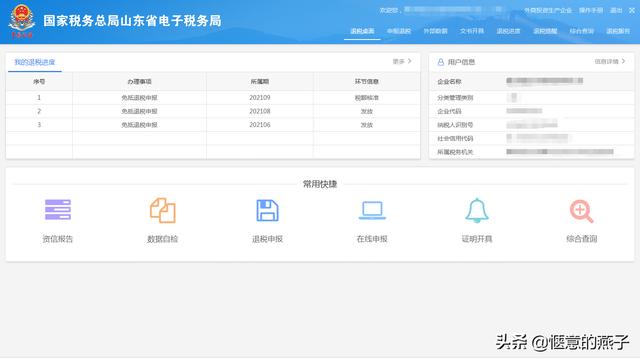Open the 综合查询 navigation tab

pos(582,31)
